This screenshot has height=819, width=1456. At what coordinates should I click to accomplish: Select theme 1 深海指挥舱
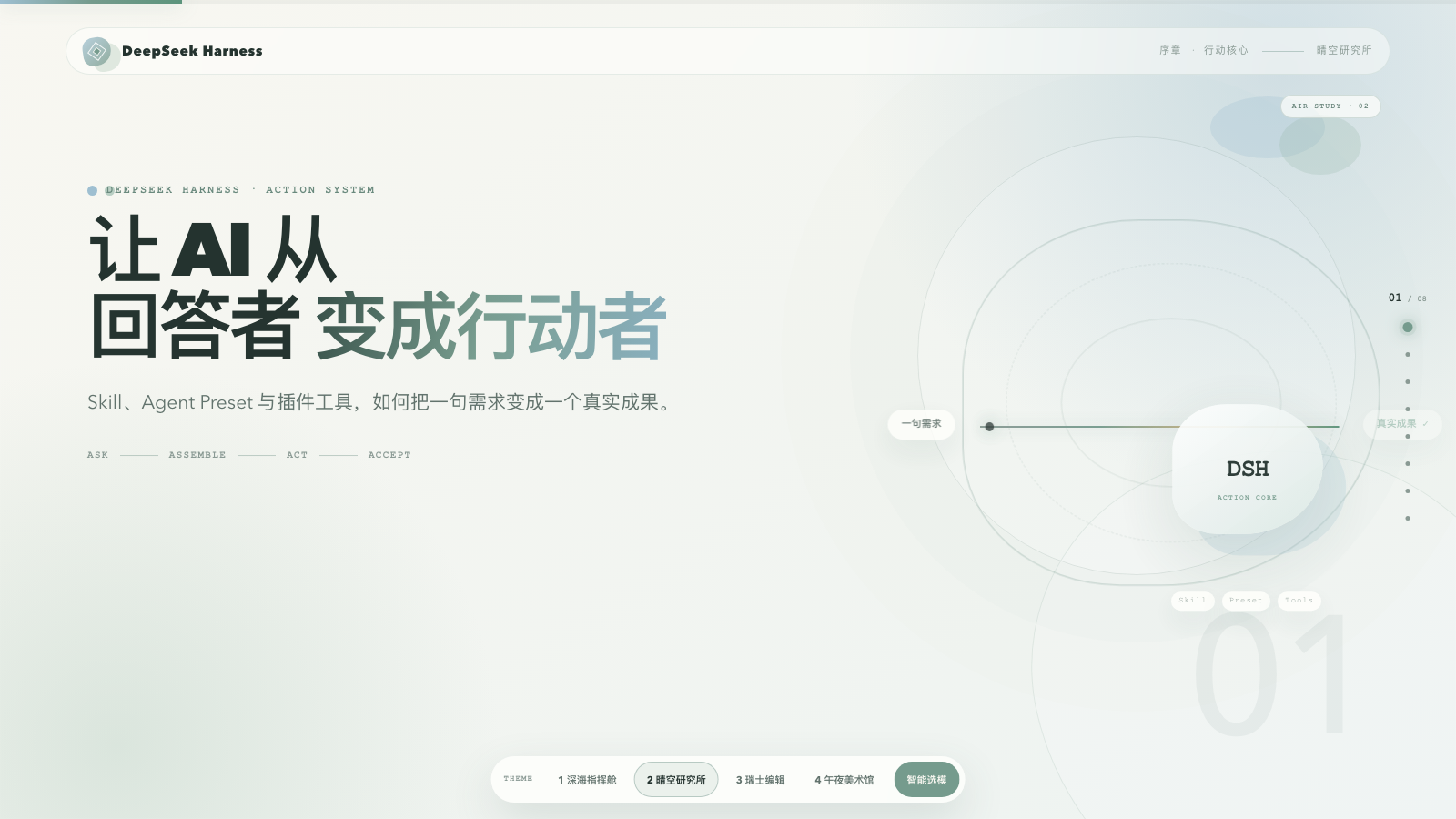[x=587, y=780]
